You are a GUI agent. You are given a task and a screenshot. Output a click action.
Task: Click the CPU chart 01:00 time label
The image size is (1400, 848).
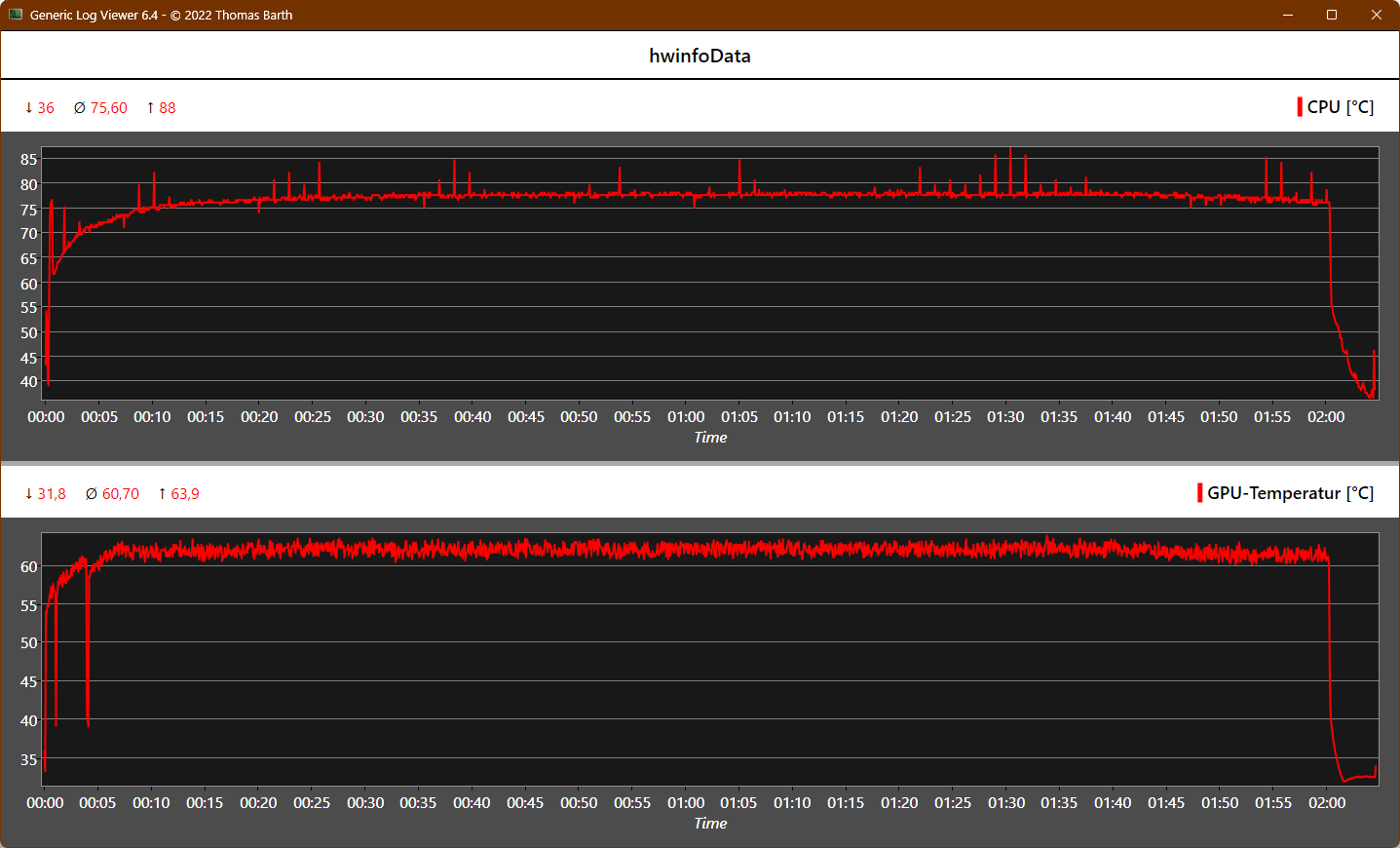(686, 417)
